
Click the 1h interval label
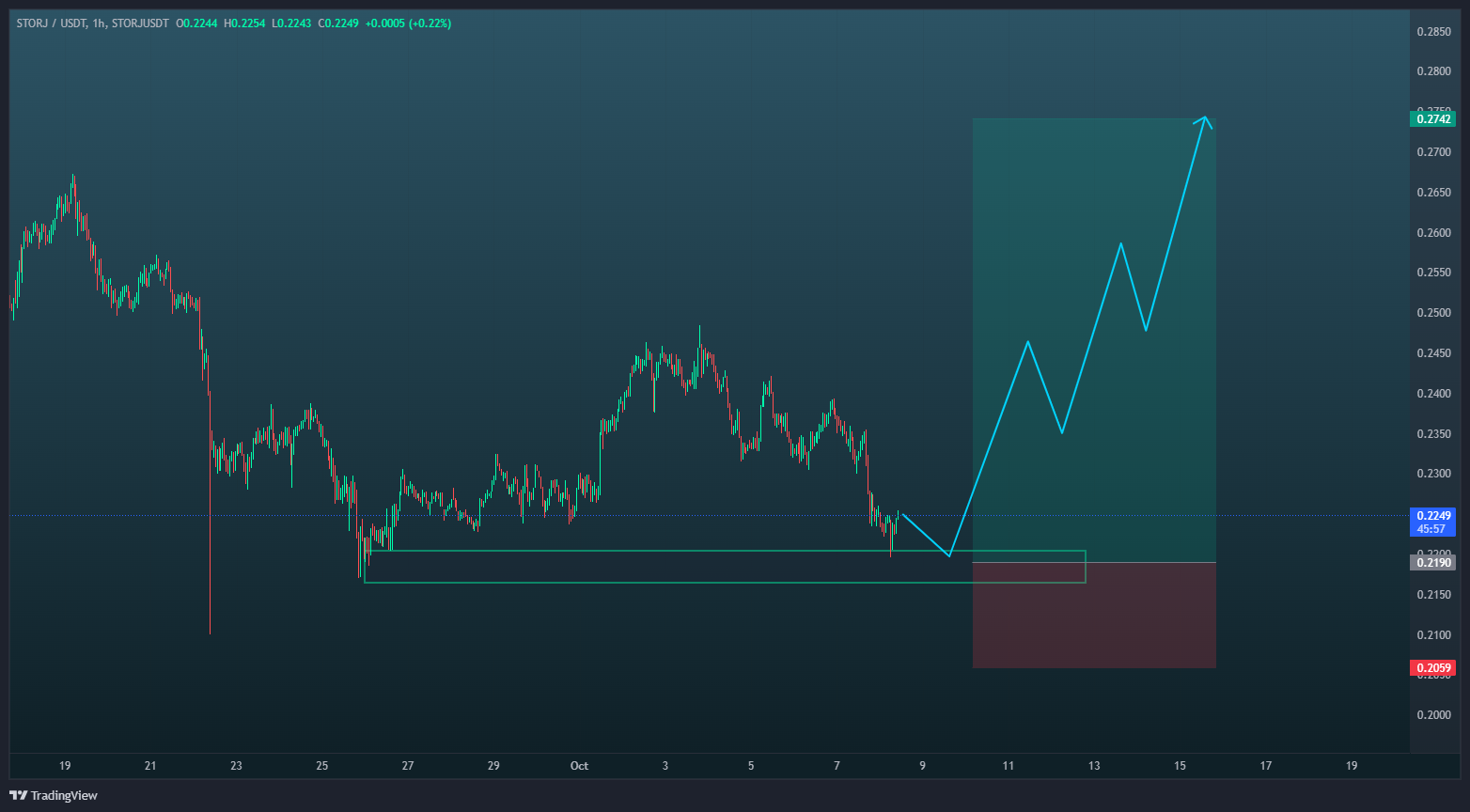[98, 23]
